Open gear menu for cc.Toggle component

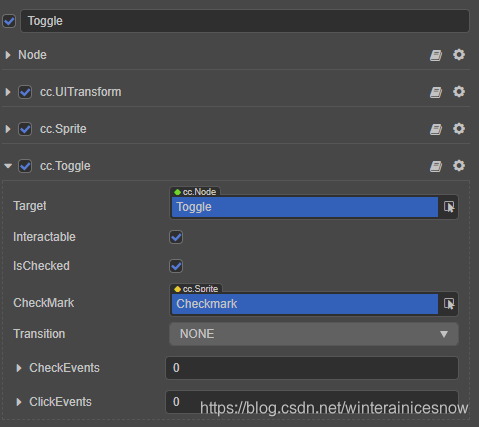[x=459, y=166]
